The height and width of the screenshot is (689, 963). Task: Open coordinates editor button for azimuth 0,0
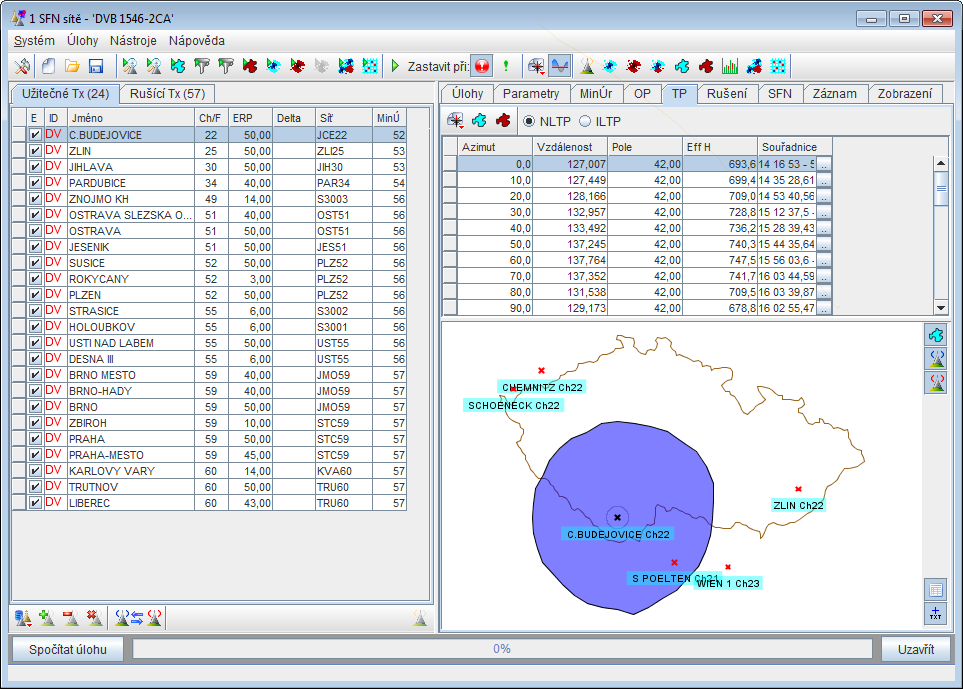pos(824,164)
